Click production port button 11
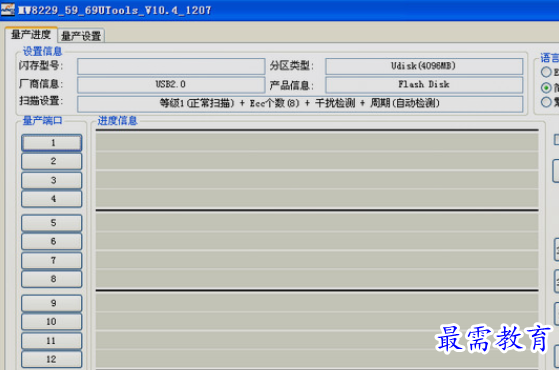This screenshot has width=559, height=370. point(52,341)
